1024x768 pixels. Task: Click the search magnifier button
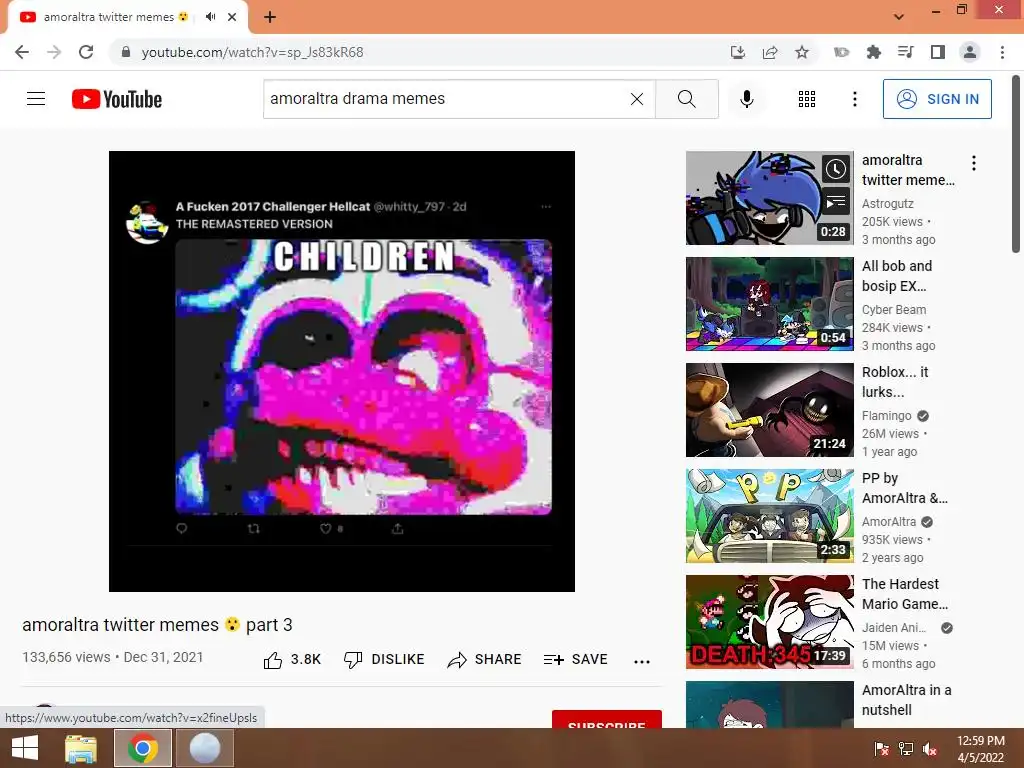click(686, 99)
